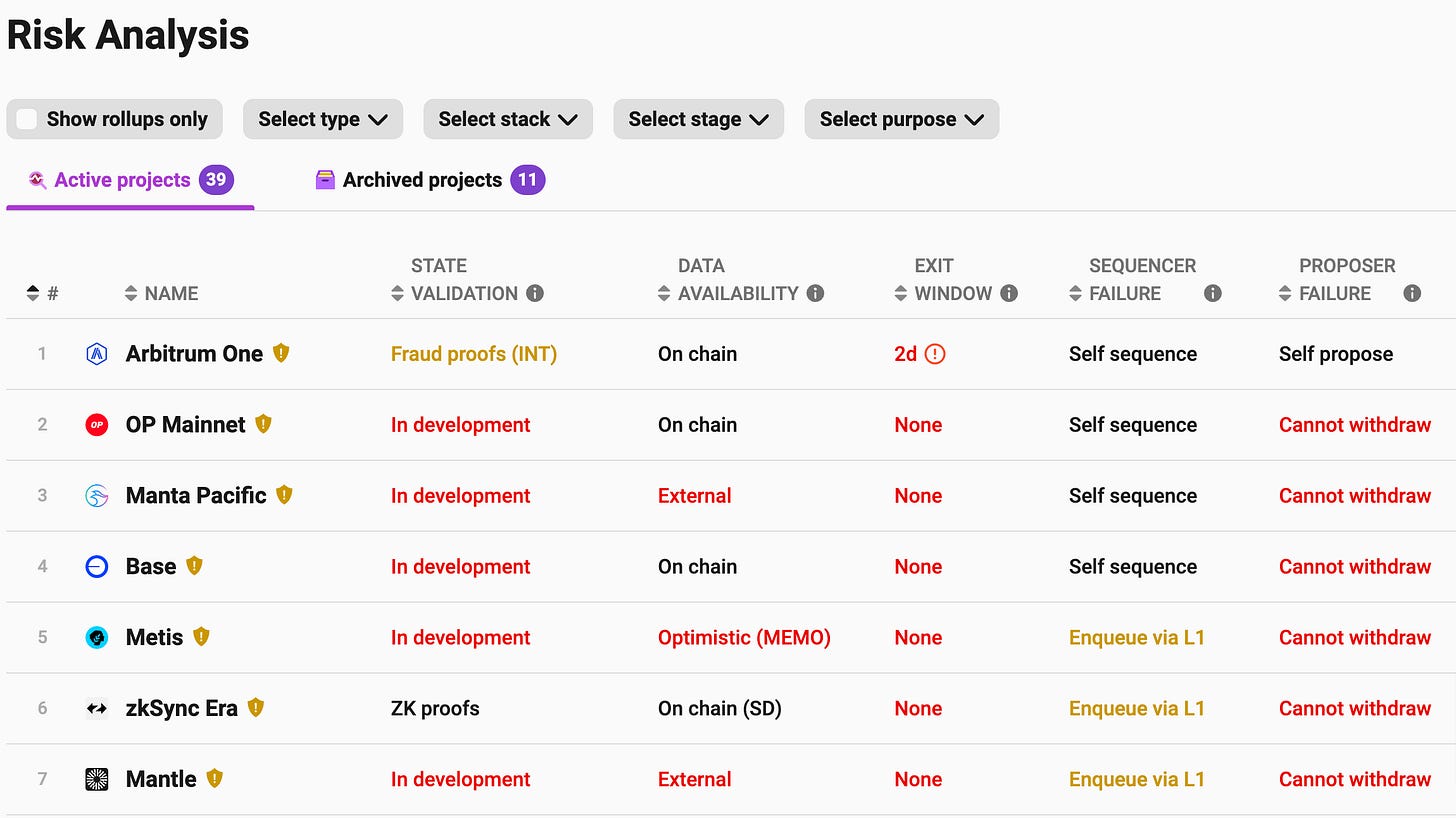Click the warning shield beside Metis
This screenshot has height=818, width=1456.
(201, 637)
